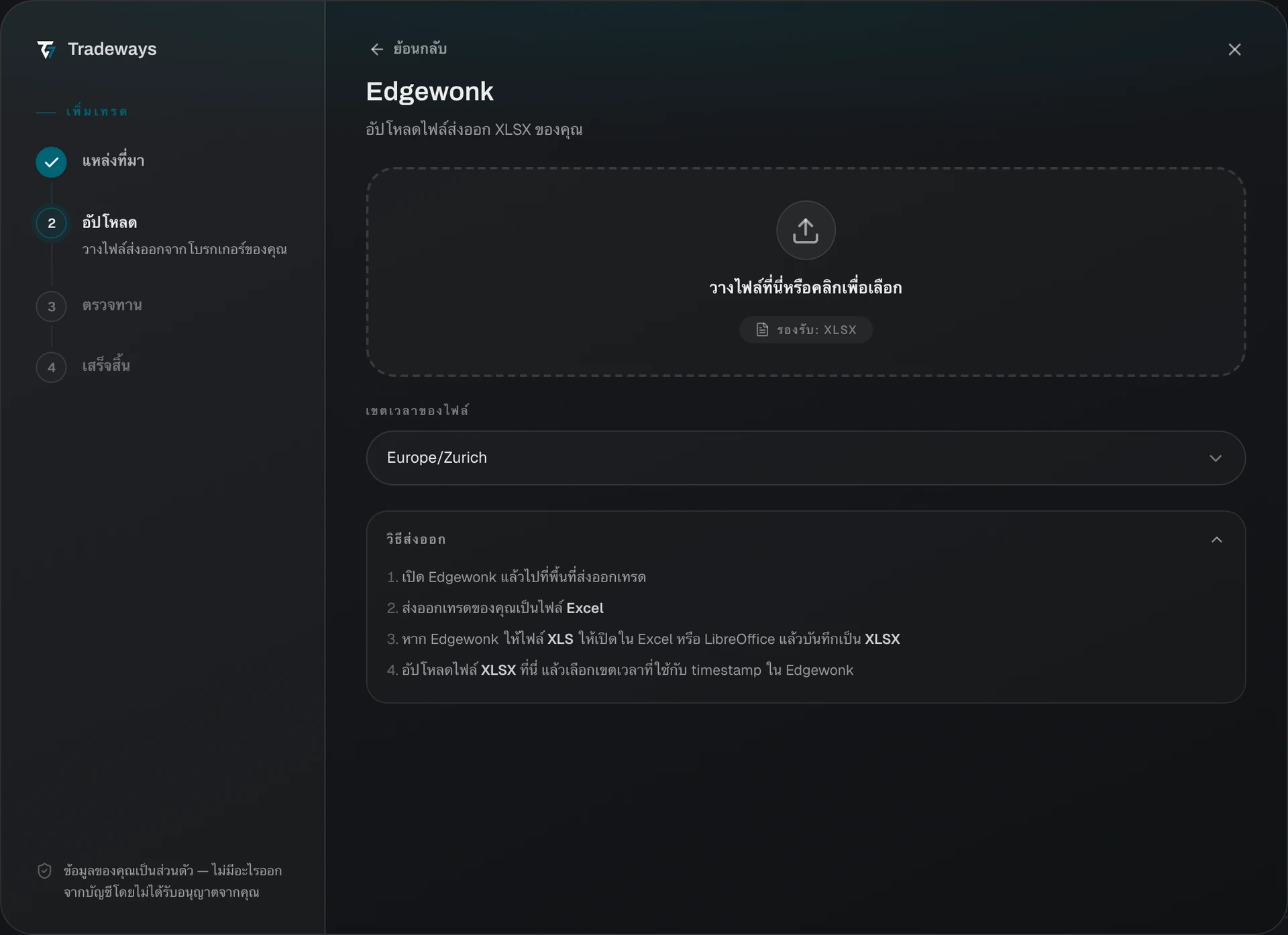Click the Tradeways logo icon
The width and height of the screenshot is (1288, 935).
[x=46, y=49]
